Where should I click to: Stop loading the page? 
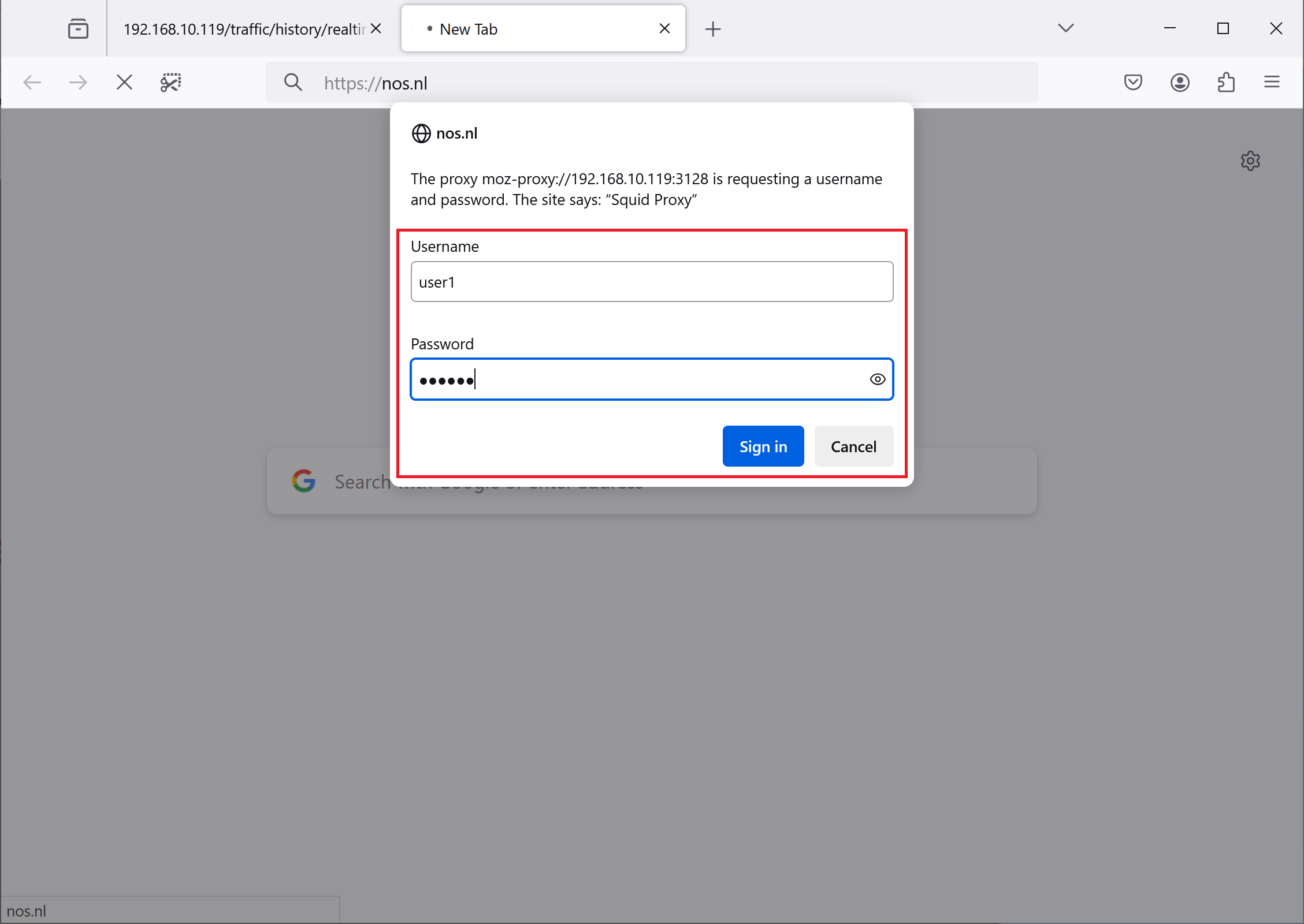point(124,83)
